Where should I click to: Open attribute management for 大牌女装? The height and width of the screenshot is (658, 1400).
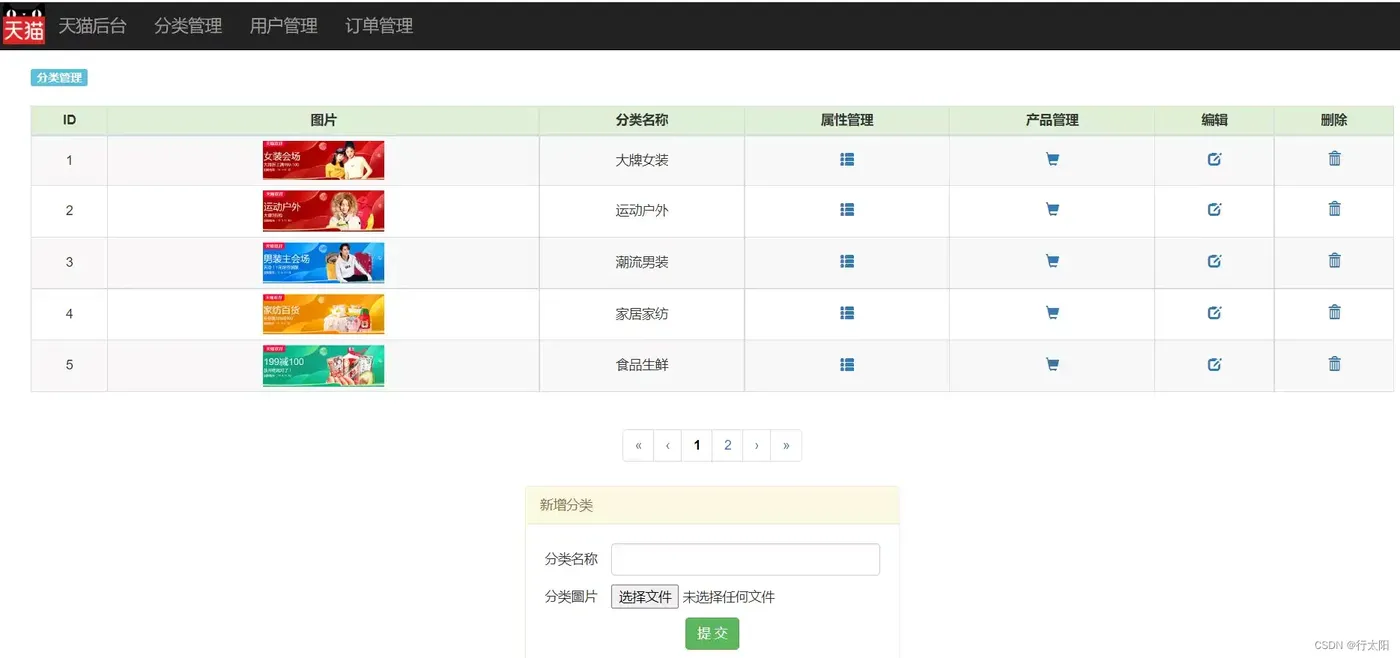(847, 159)
